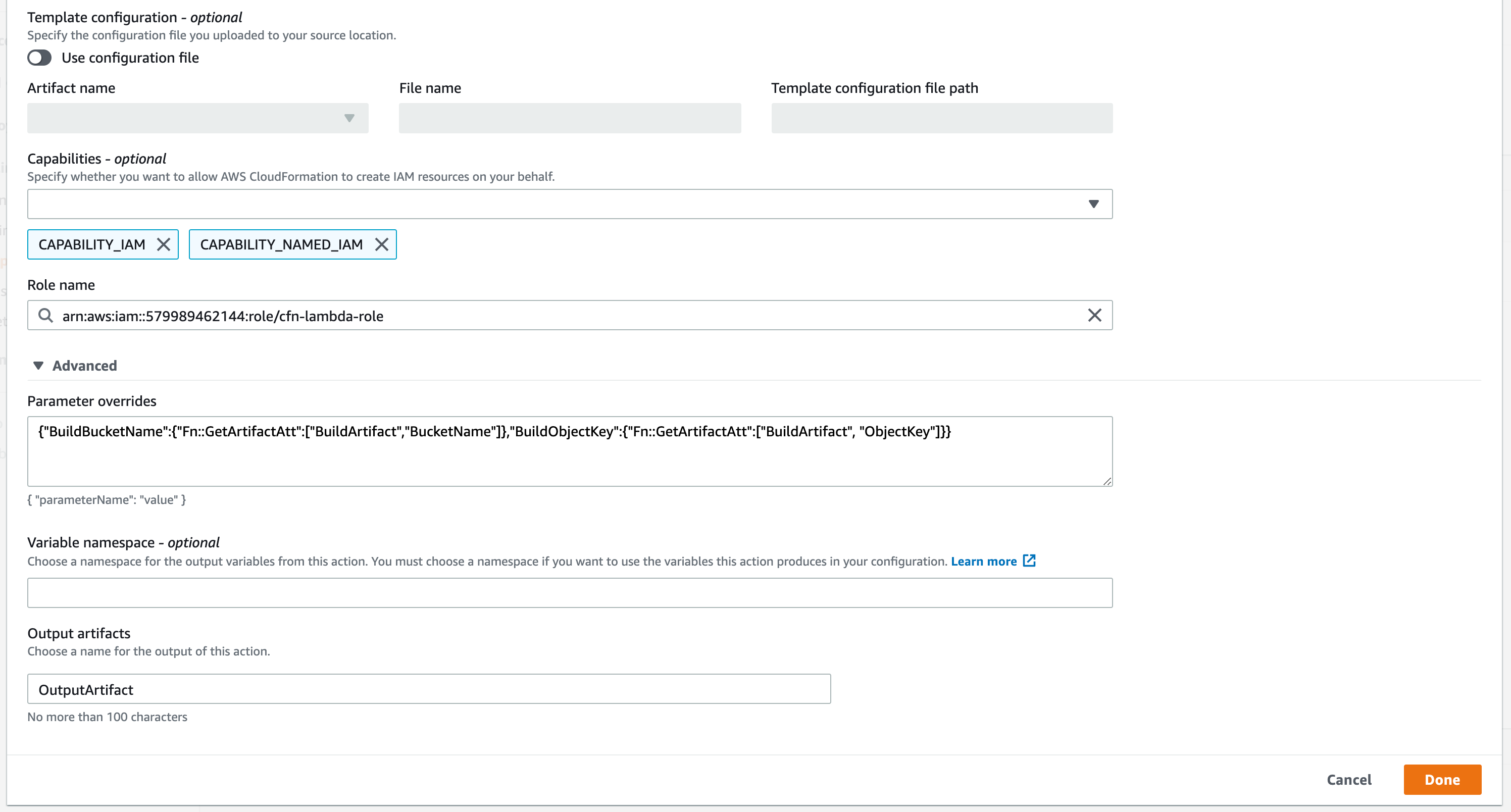Click the Output artifacts name field
The width and height of the screenshot is (1511, 812).
[x=428, y=689]
